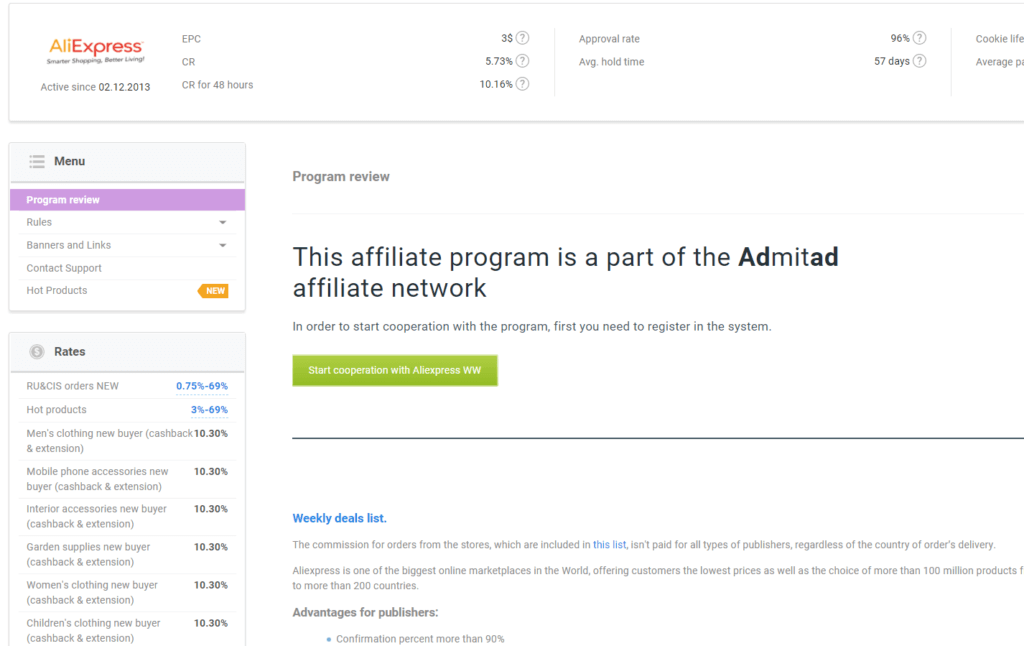This screenshot has height=646, width=1024.
Task: Click the EPC help question mark icon
Action: pyautogui.click(x=522, y=38)
